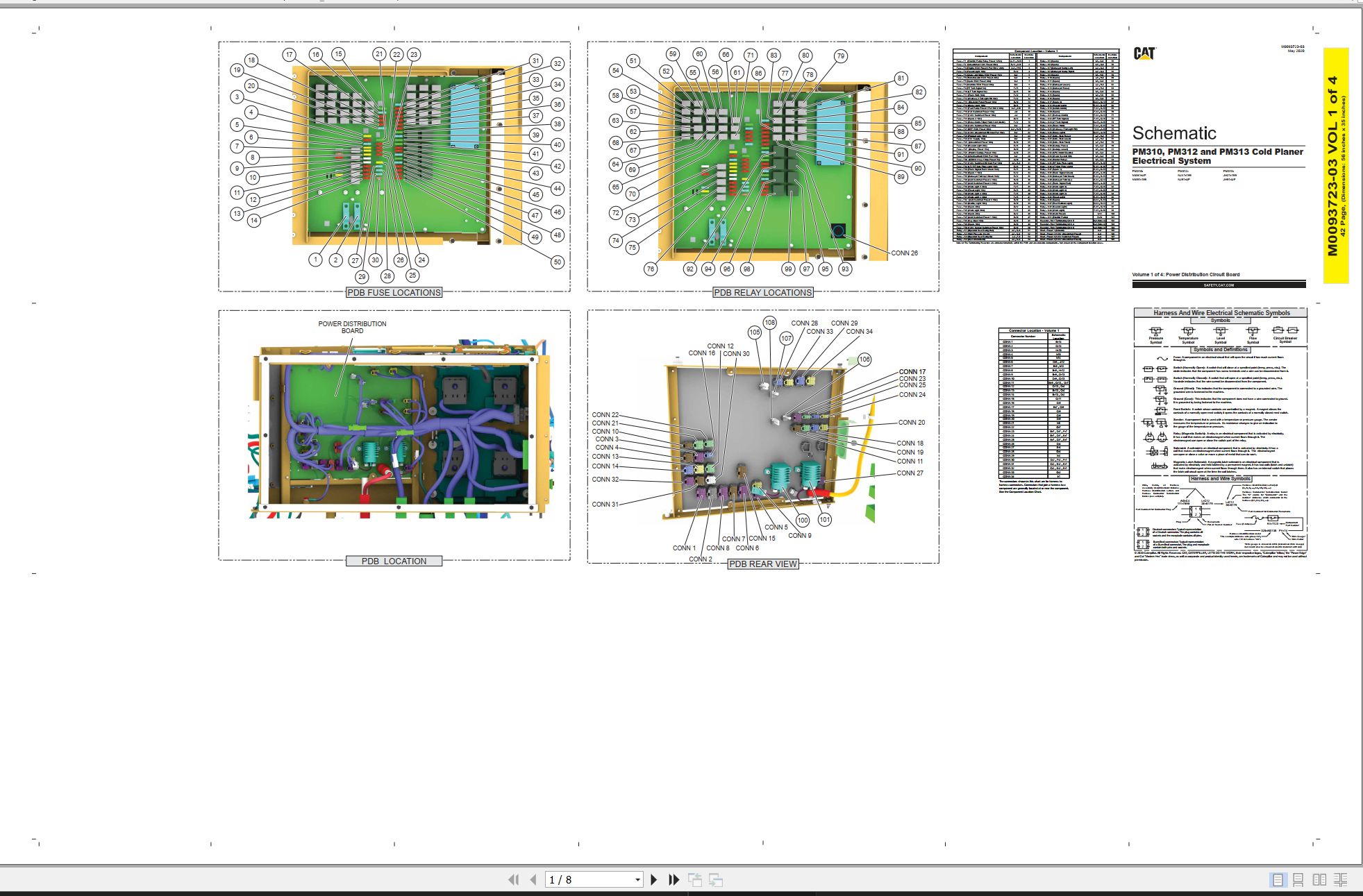This screenshot has width=1363, height=896.
Task: Click the Connector Location Volume 1 table
Action: point(1033,403)
